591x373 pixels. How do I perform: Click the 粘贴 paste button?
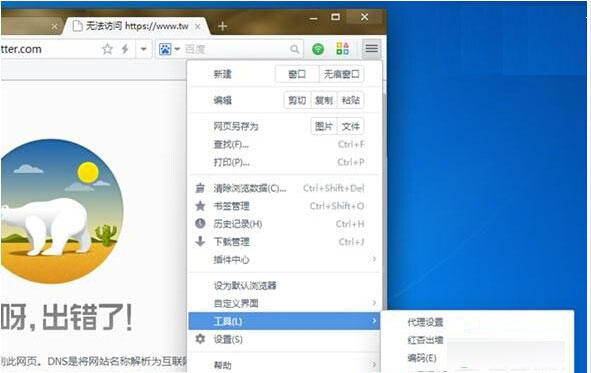coord(351,100)
